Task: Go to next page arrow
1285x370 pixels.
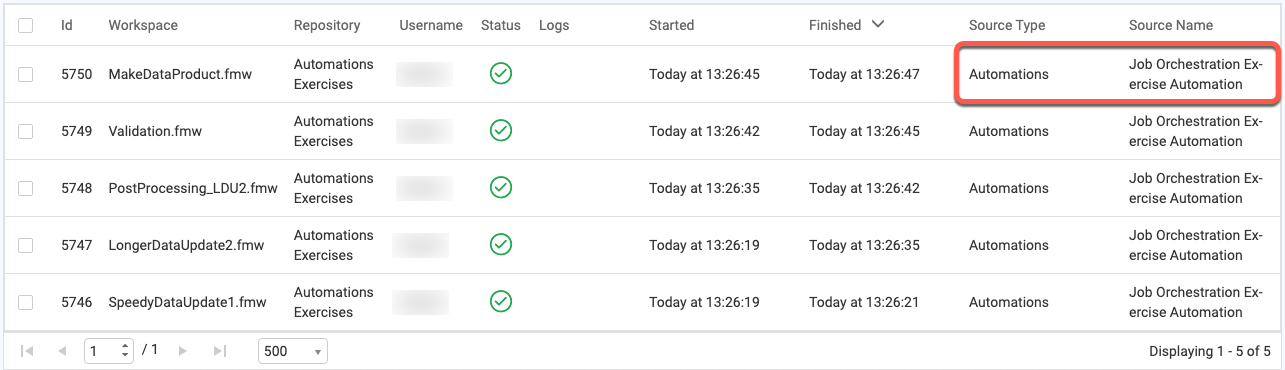Action: coord(183,351)
